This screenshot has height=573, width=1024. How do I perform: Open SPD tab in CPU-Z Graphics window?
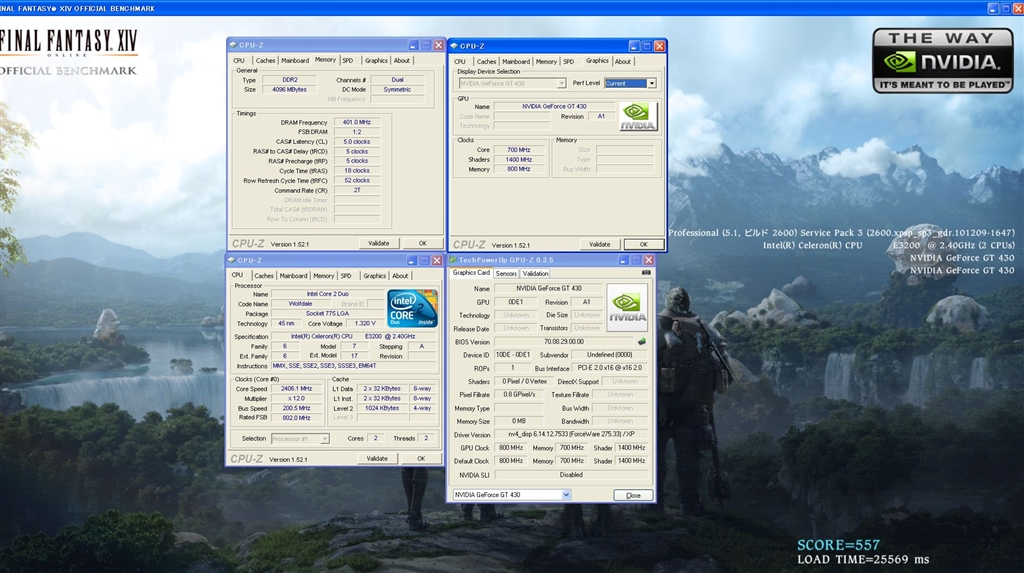[569, 61]
